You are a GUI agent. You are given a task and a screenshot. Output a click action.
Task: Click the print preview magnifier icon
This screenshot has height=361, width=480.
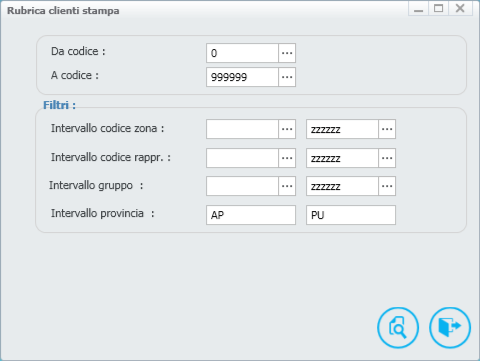click(398, 328)
